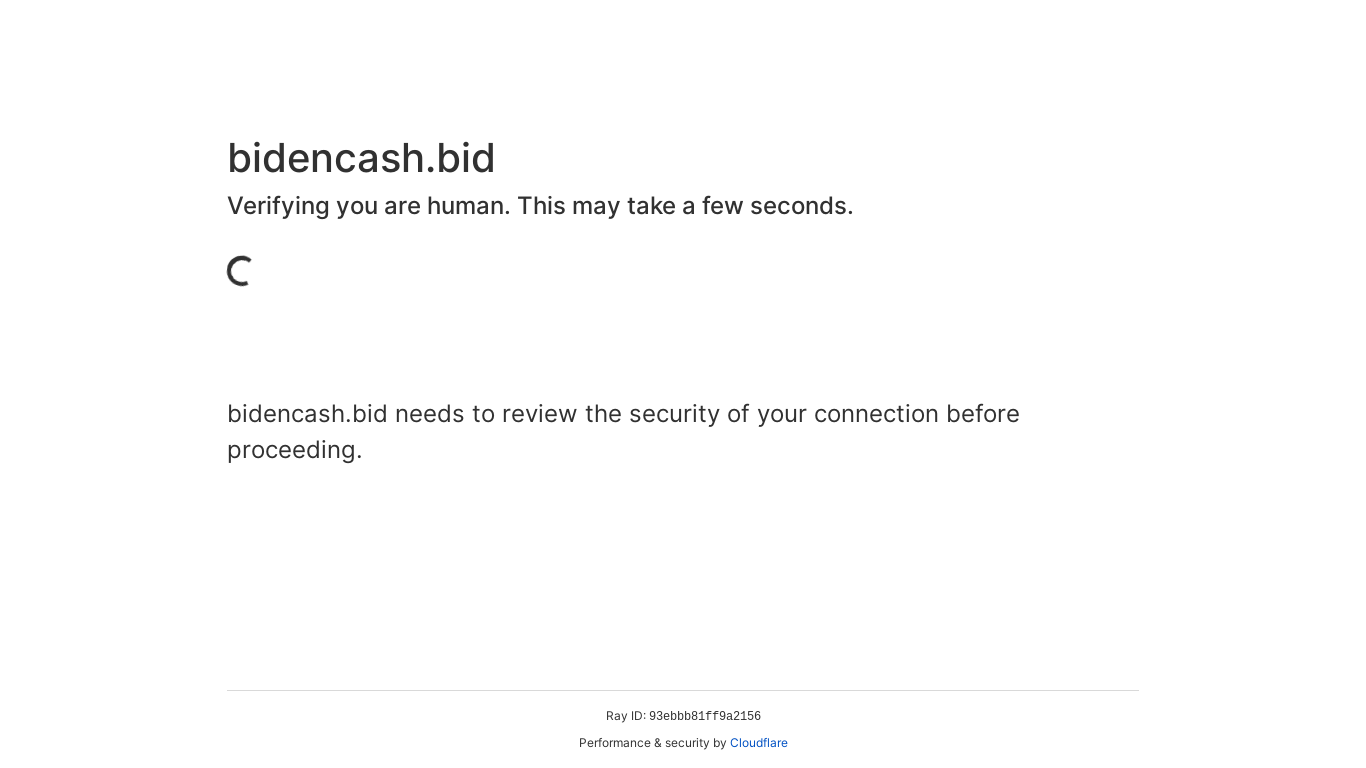Click the bidencash.bid page heading
Image resolution: width=1366 pixels, height=768 pixels.
[x=361, y=159]
